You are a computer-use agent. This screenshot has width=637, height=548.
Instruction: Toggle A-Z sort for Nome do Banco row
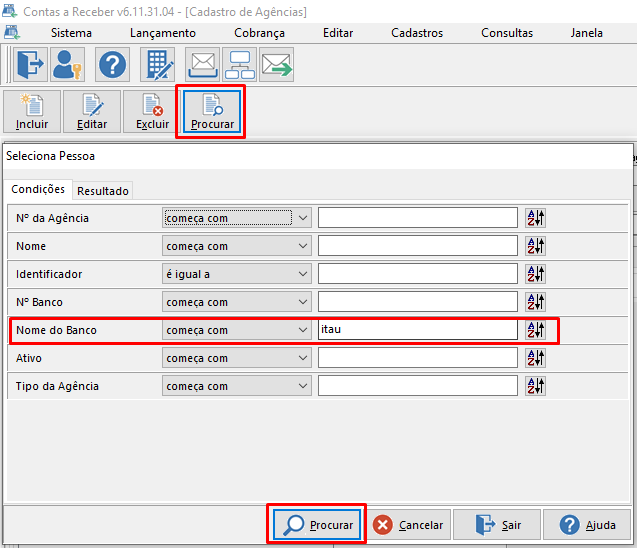point(535,330)
